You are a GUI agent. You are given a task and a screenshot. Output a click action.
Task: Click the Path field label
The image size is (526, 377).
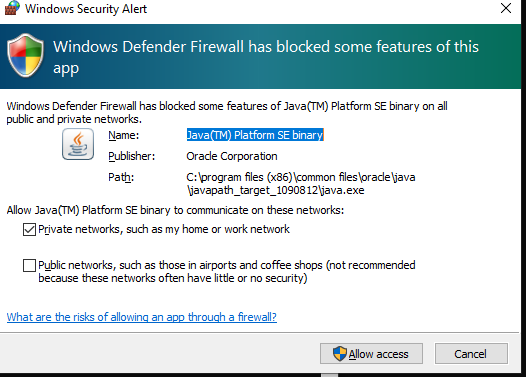click(x=121, y=177)
